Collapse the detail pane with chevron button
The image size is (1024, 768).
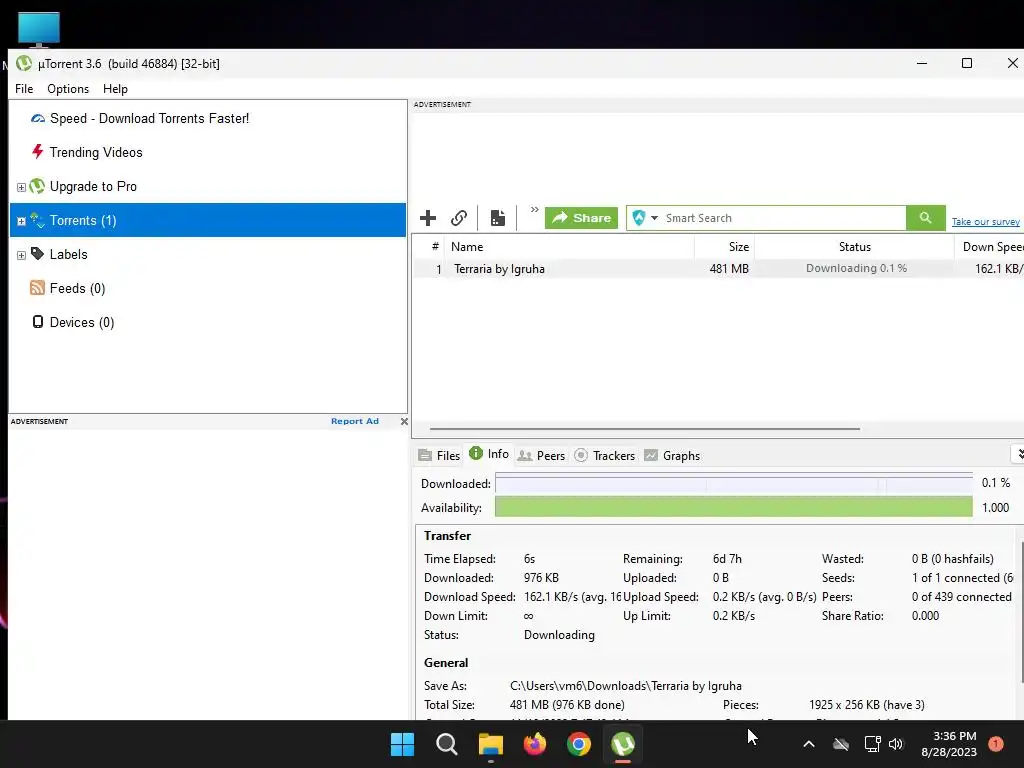pyautogui.click(x=1019, y=454)
